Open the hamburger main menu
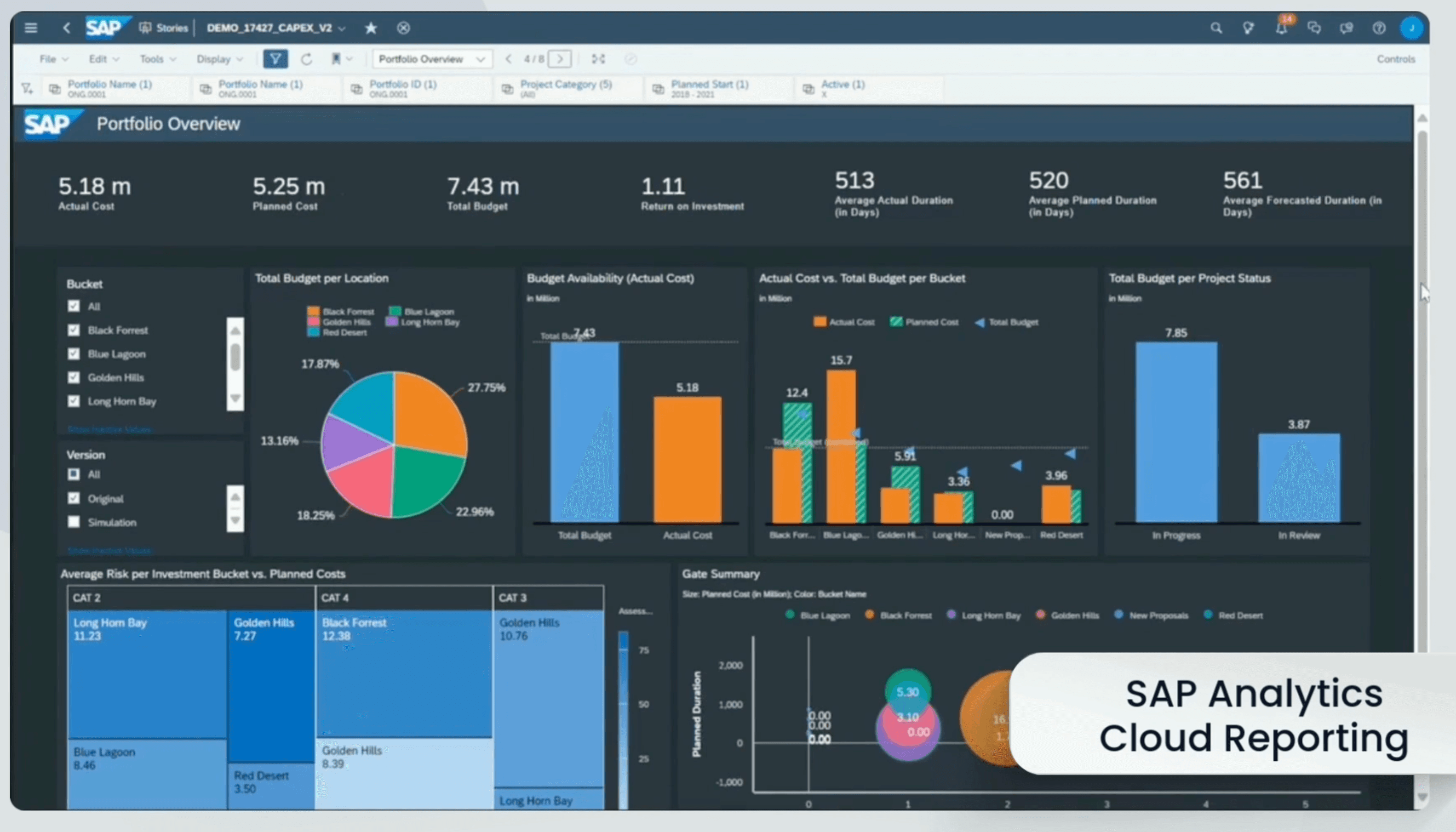Screen dimensions: 1456x832 tap(31, 28)
